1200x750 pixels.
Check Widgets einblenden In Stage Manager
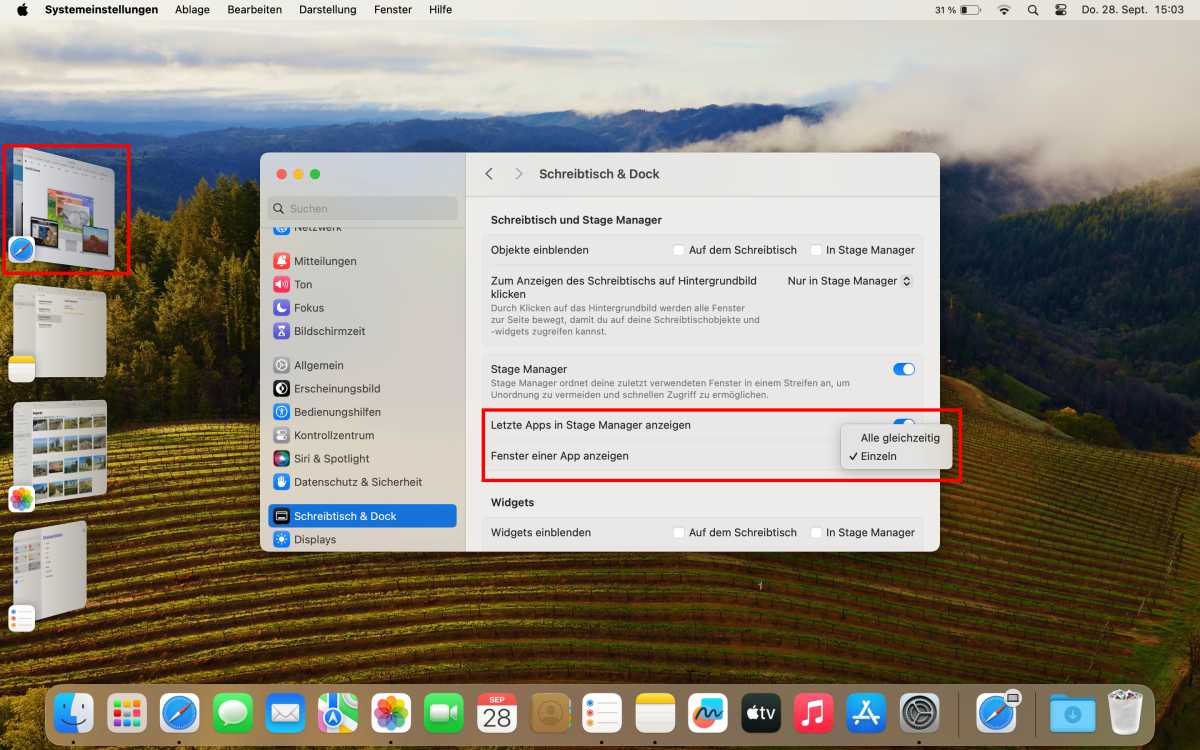[816, 533]
